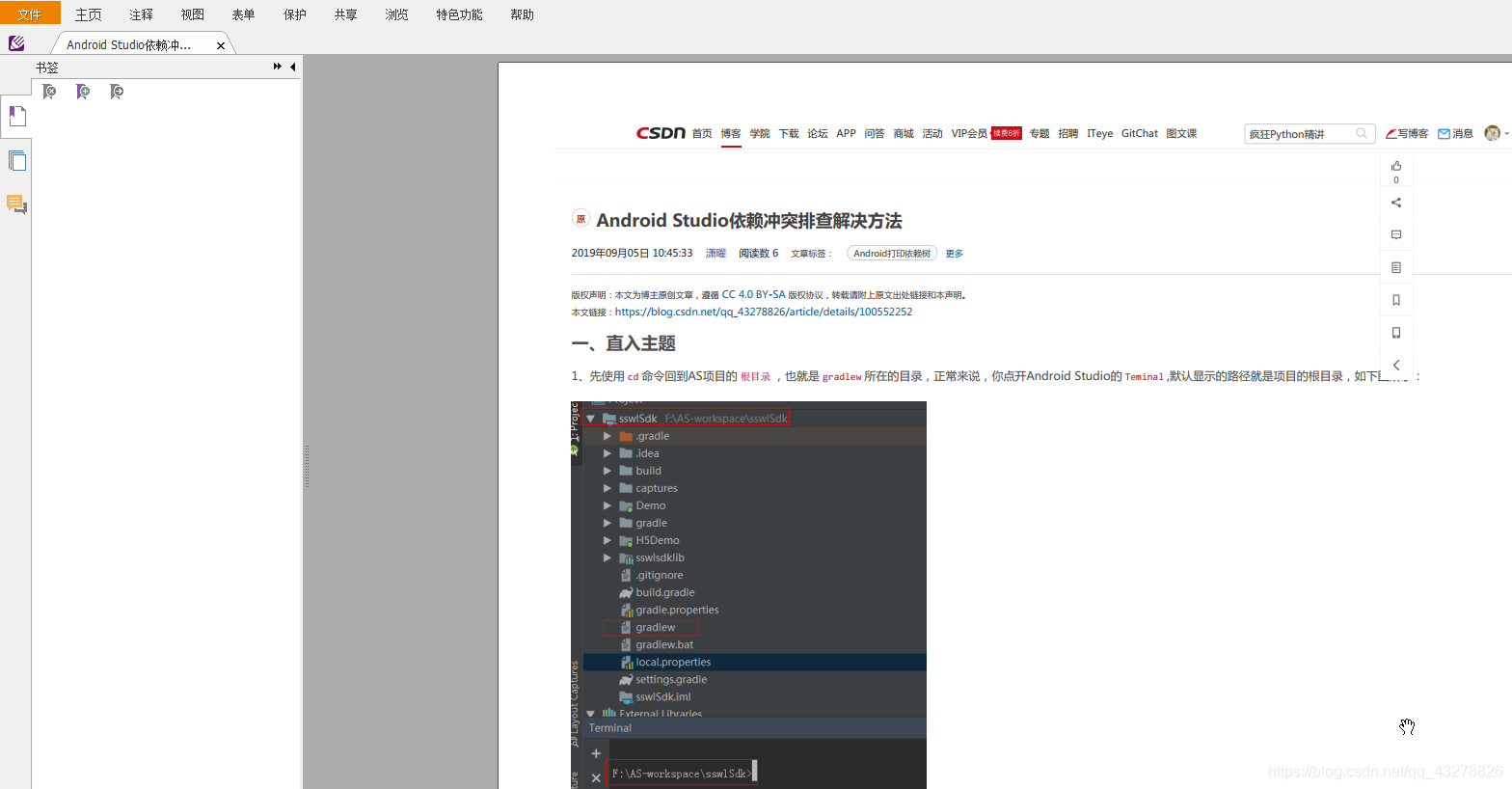
Task: Open the page thumbnails side panel icon
Action: click(x=16, y=160)
